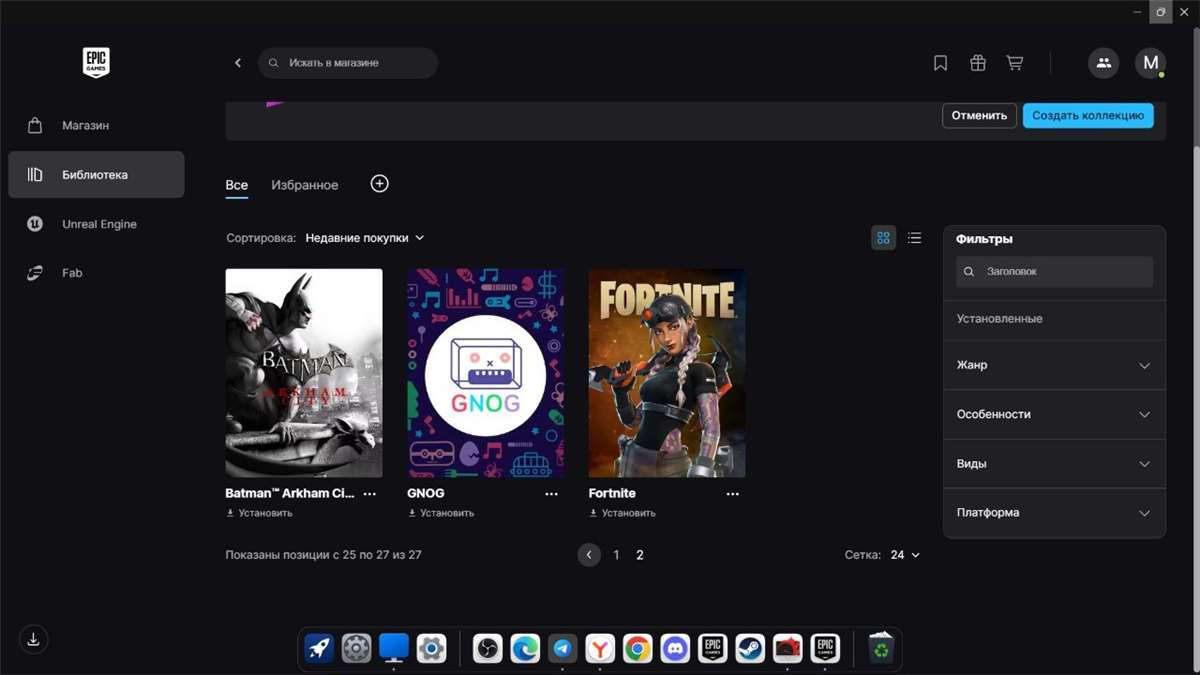Open the rocket launcher dock icon
The image size is (1200, 675).
point(319,649)
